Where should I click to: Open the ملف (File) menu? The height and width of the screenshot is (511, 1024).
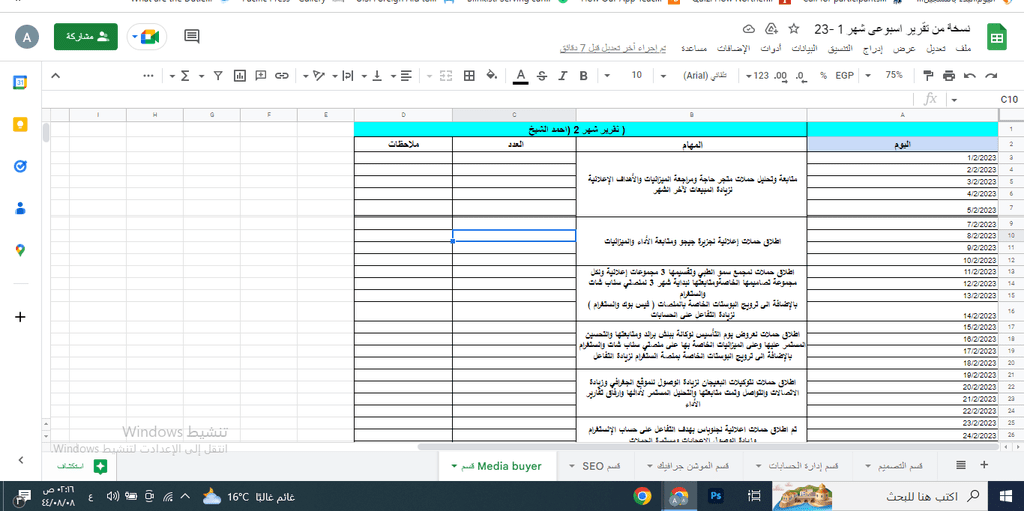(x=963, y=50)
